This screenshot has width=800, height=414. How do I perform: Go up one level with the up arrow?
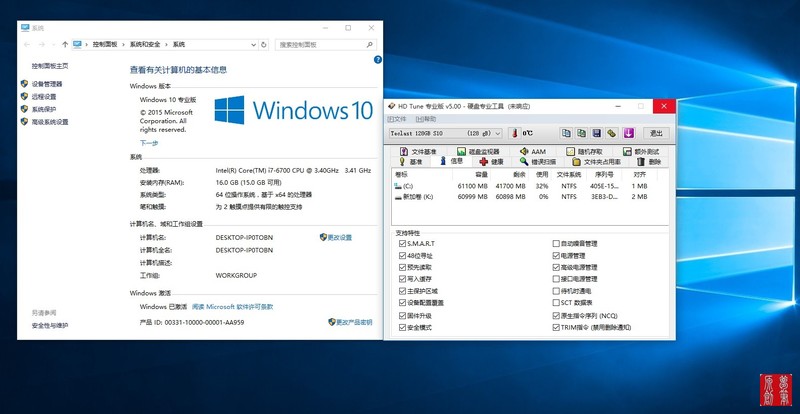tap(65, 45)
